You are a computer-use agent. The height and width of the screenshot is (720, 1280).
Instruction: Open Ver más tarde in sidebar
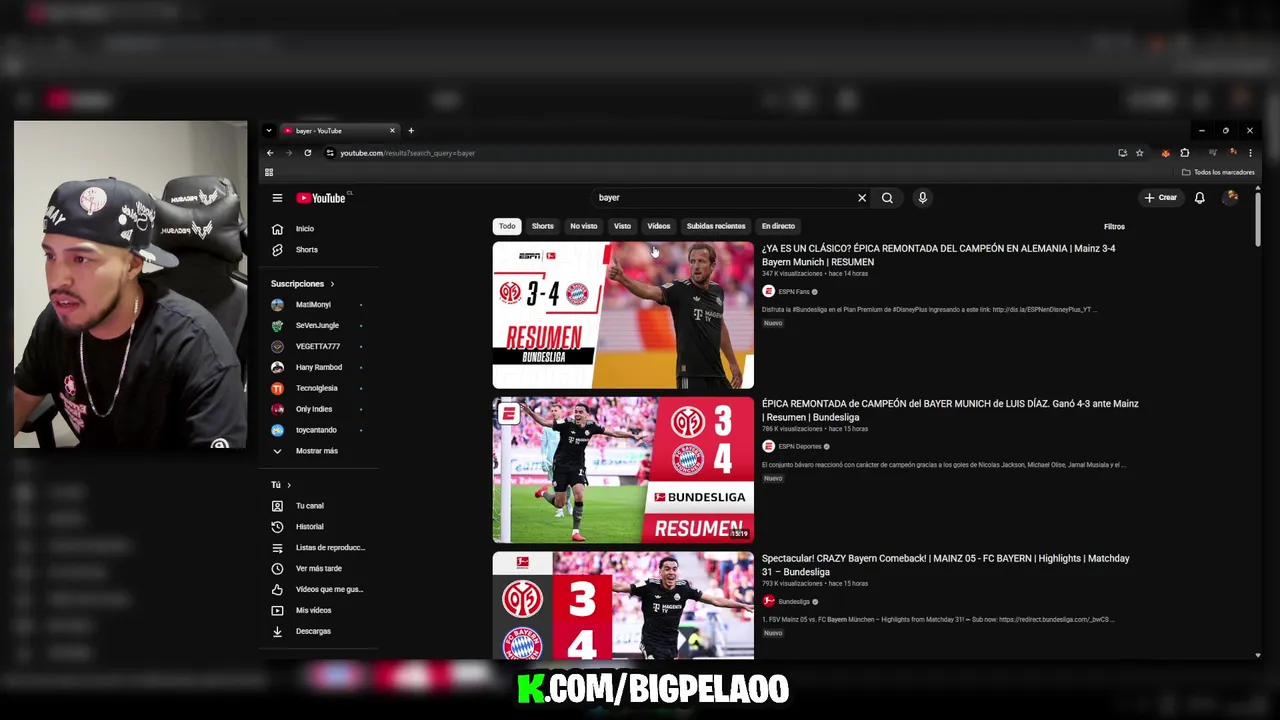(318, 569)
